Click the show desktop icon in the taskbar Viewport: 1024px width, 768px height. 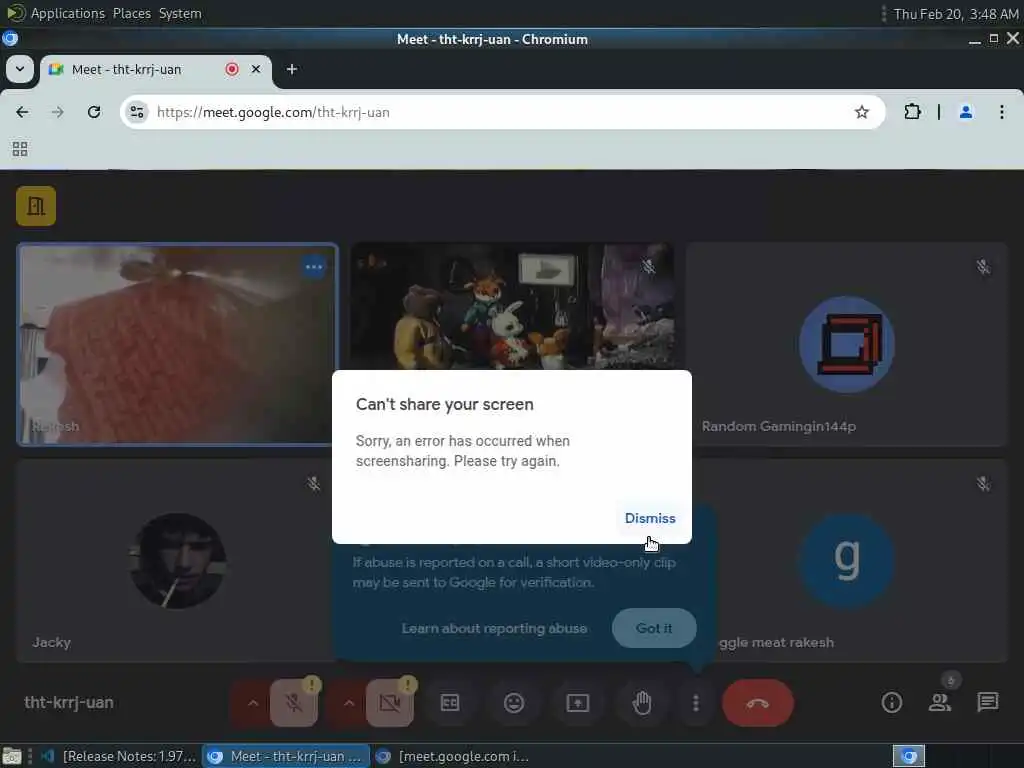(x=12, y=756)
